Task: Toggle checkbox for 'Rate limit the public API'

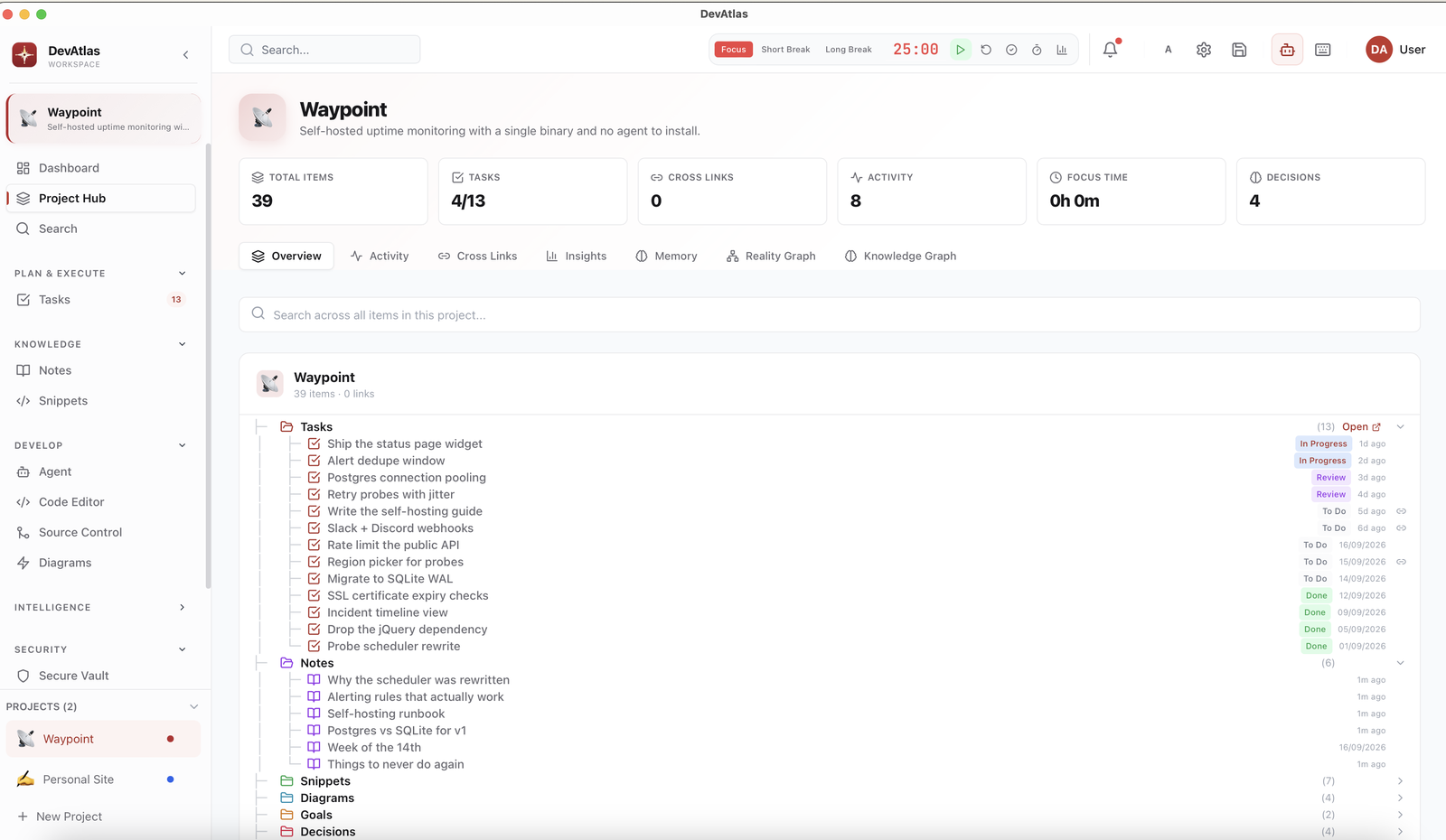Action: [315, 545]
